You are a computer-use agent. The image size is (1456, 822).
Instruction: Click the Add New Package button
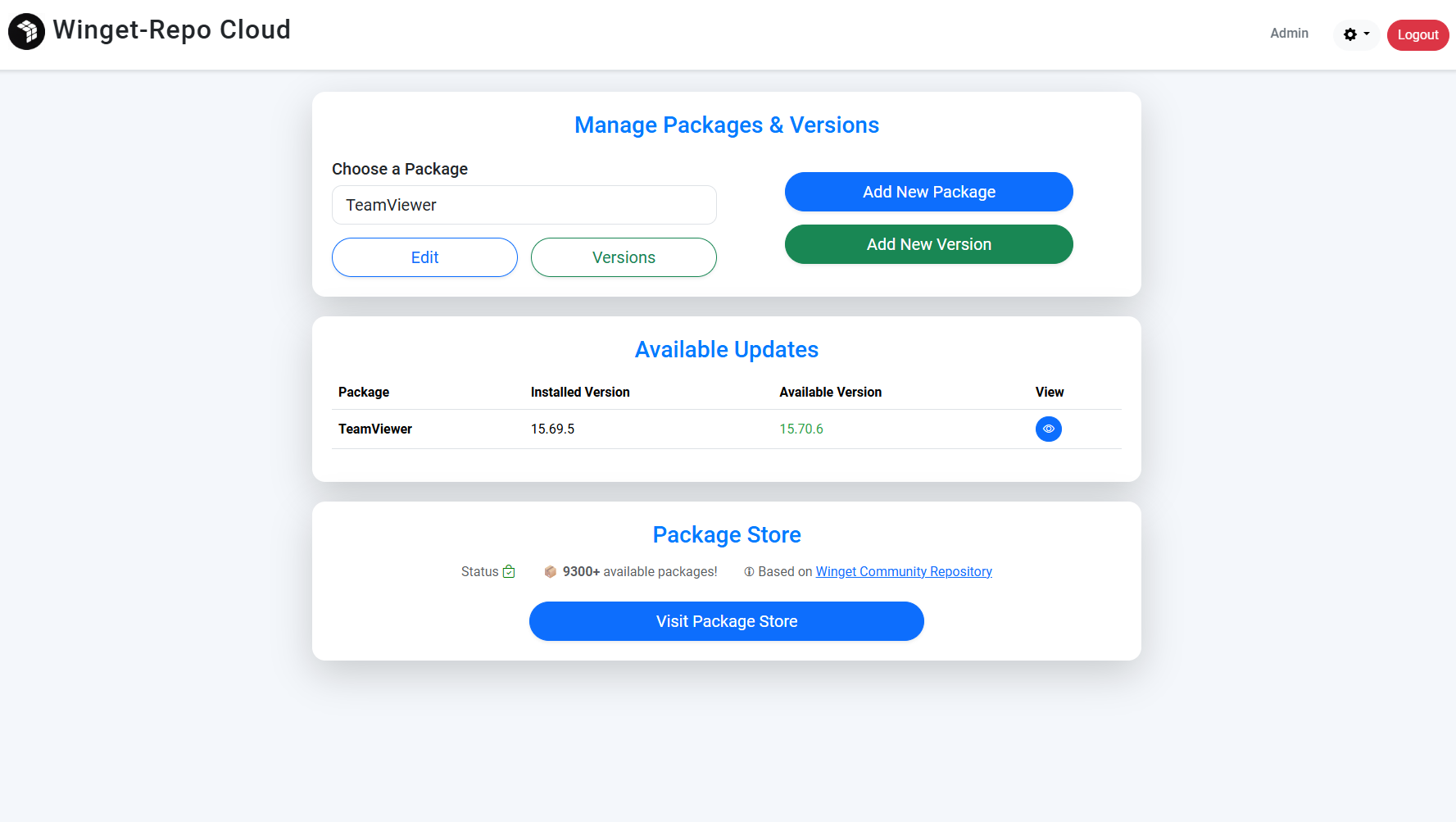(928, 192)
